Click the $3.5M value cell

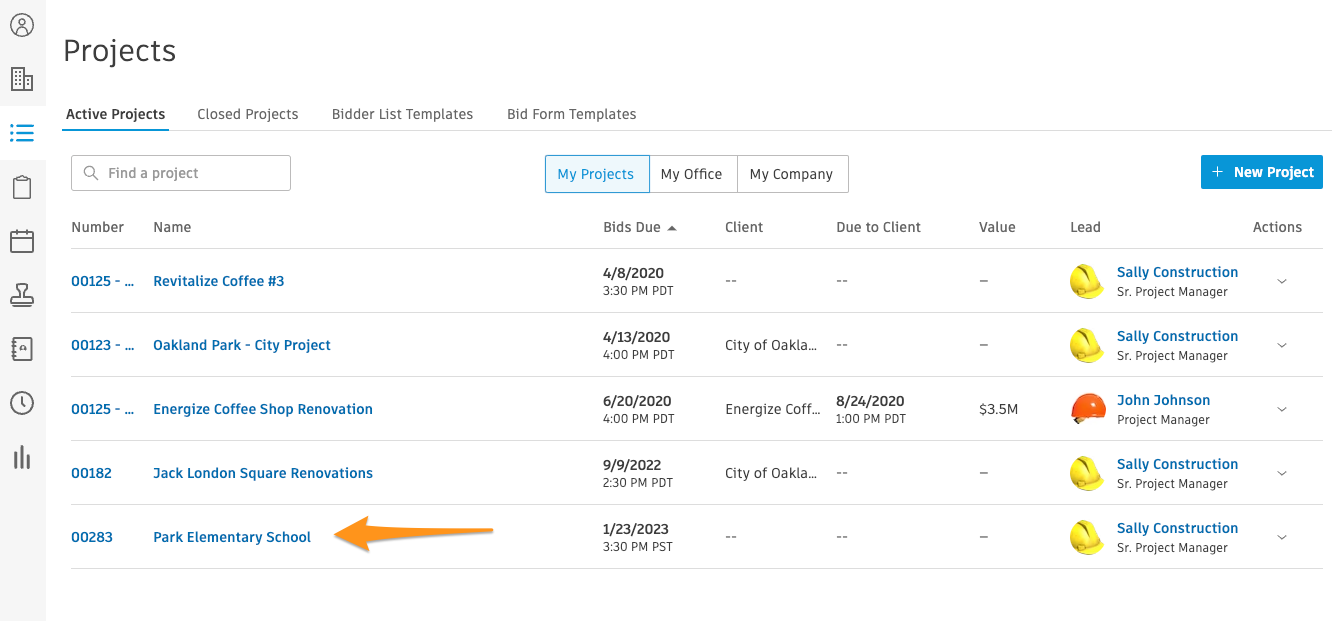tap(999, 409)
